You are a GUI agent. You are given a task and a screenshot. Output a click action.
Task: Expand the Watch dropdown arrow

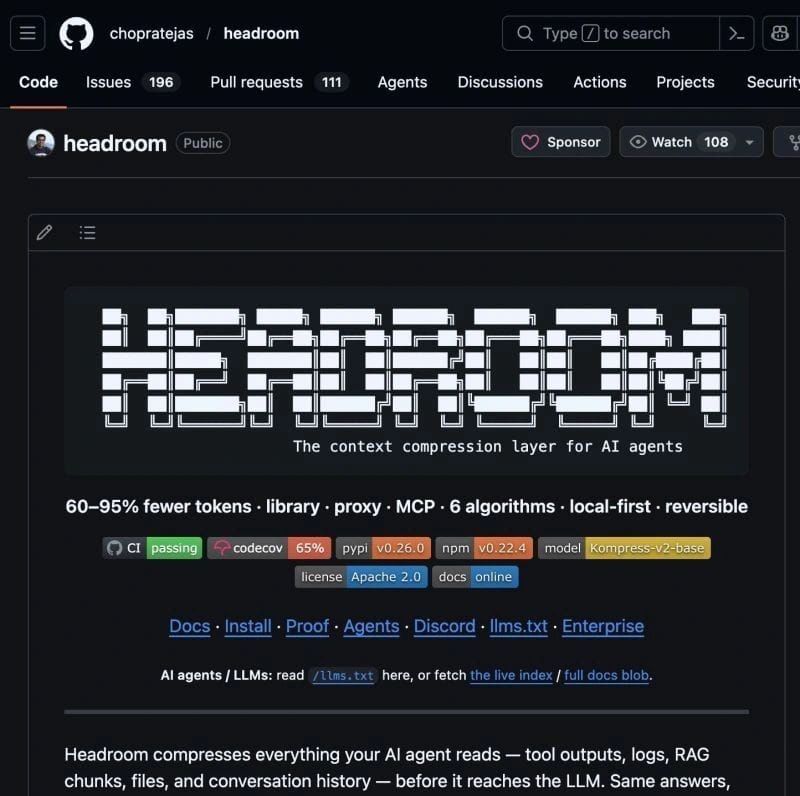click(x=749, y=142)
